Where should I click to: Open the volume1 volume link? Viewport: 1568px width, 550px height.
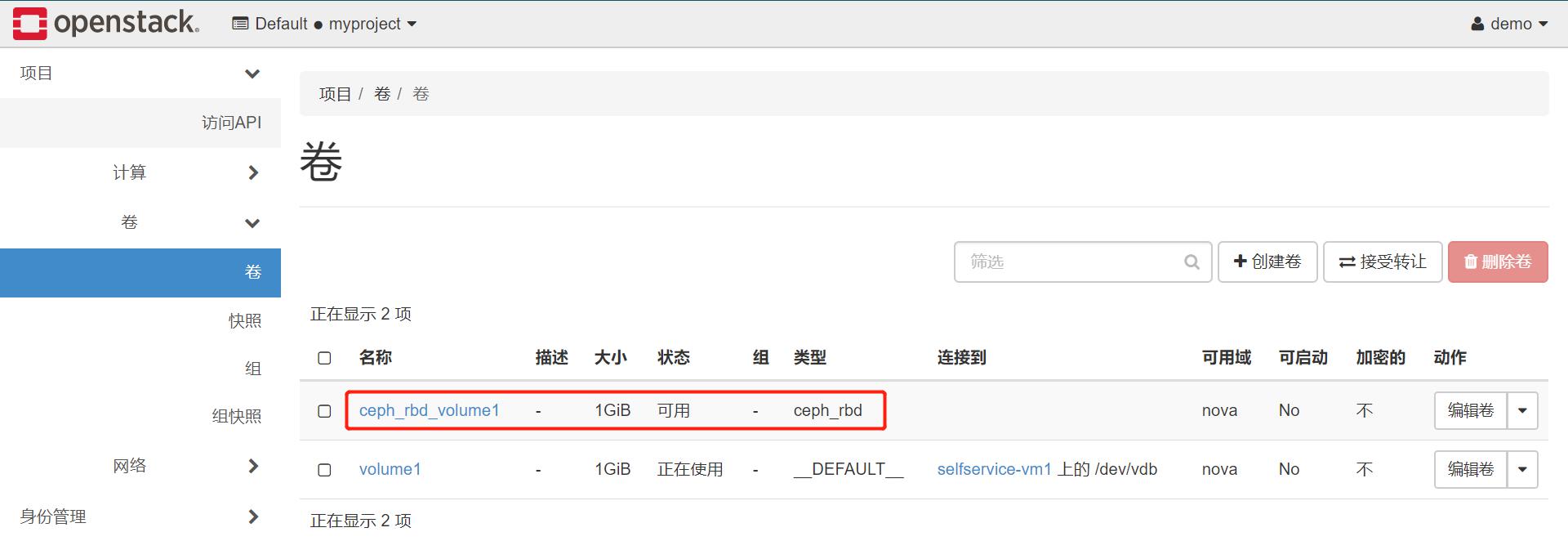(390, 469)
